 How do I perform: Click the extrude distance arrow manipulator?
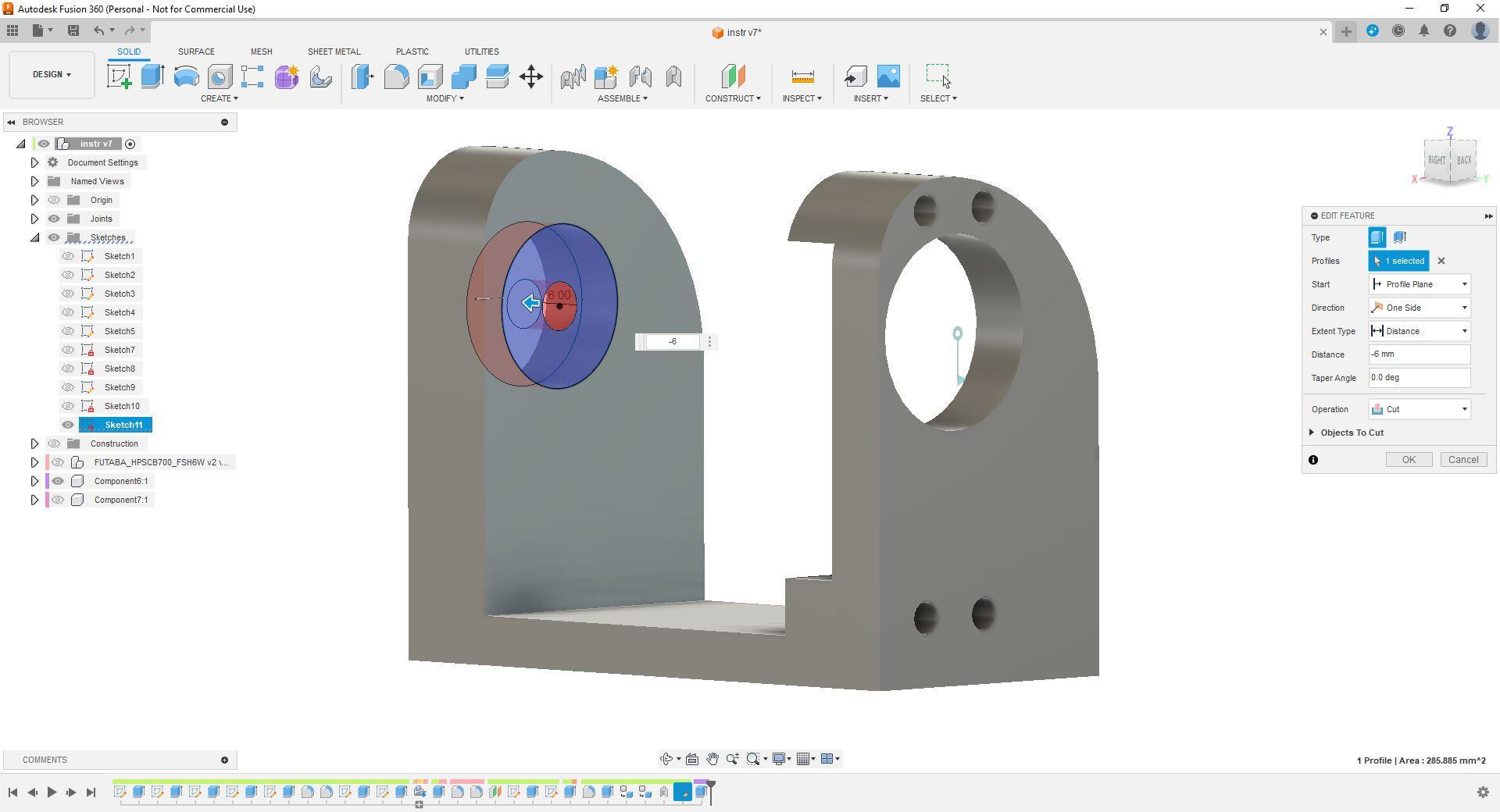point(531,303)
